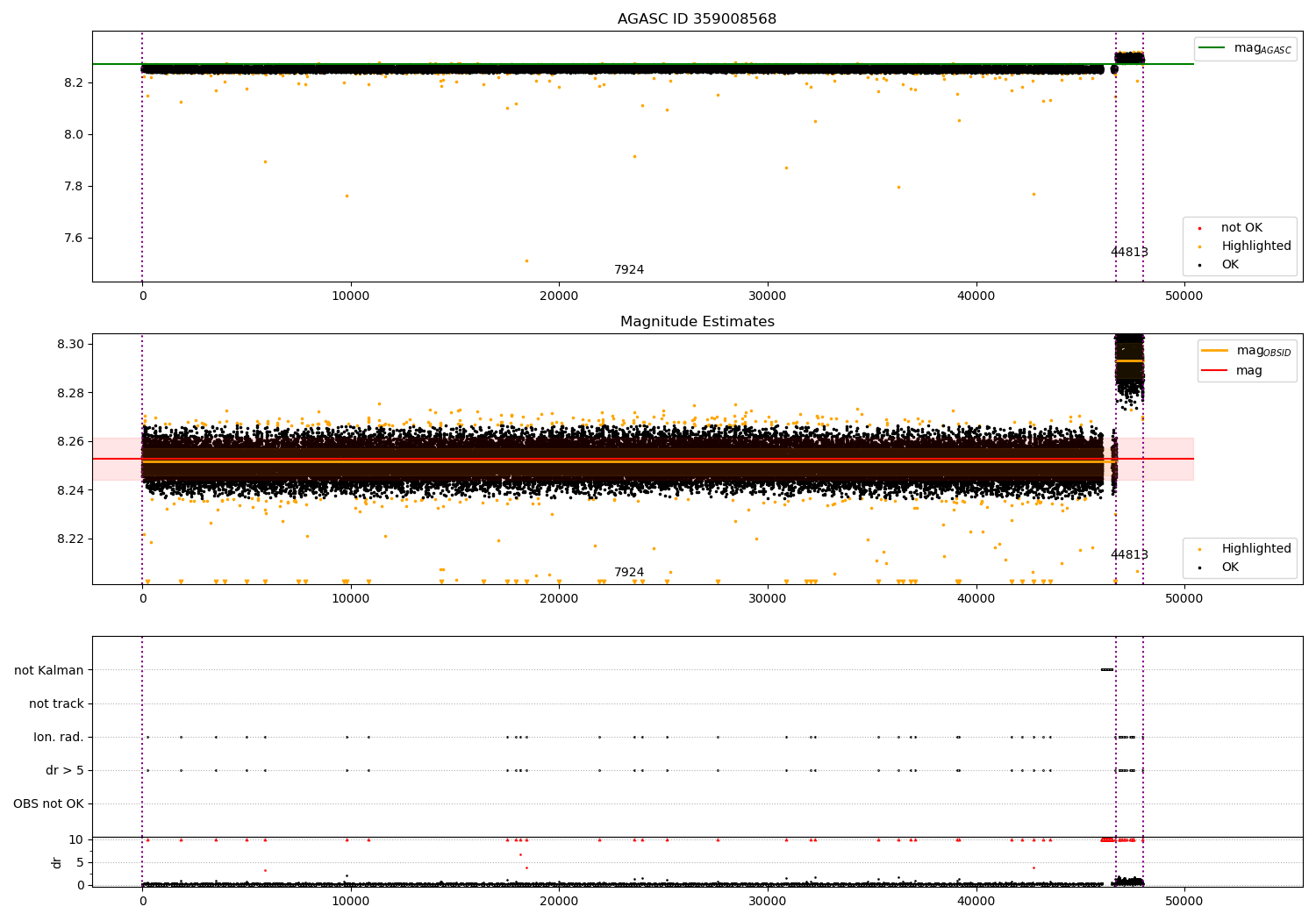Click the 7.8 y-axis tick label

[72, 187]
